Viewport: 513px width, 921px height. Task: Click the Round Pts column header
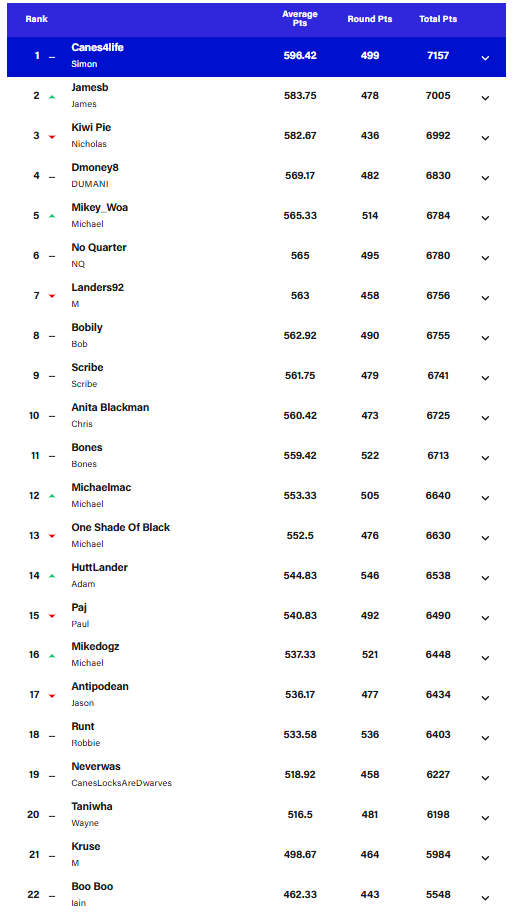tap(370, 19)
